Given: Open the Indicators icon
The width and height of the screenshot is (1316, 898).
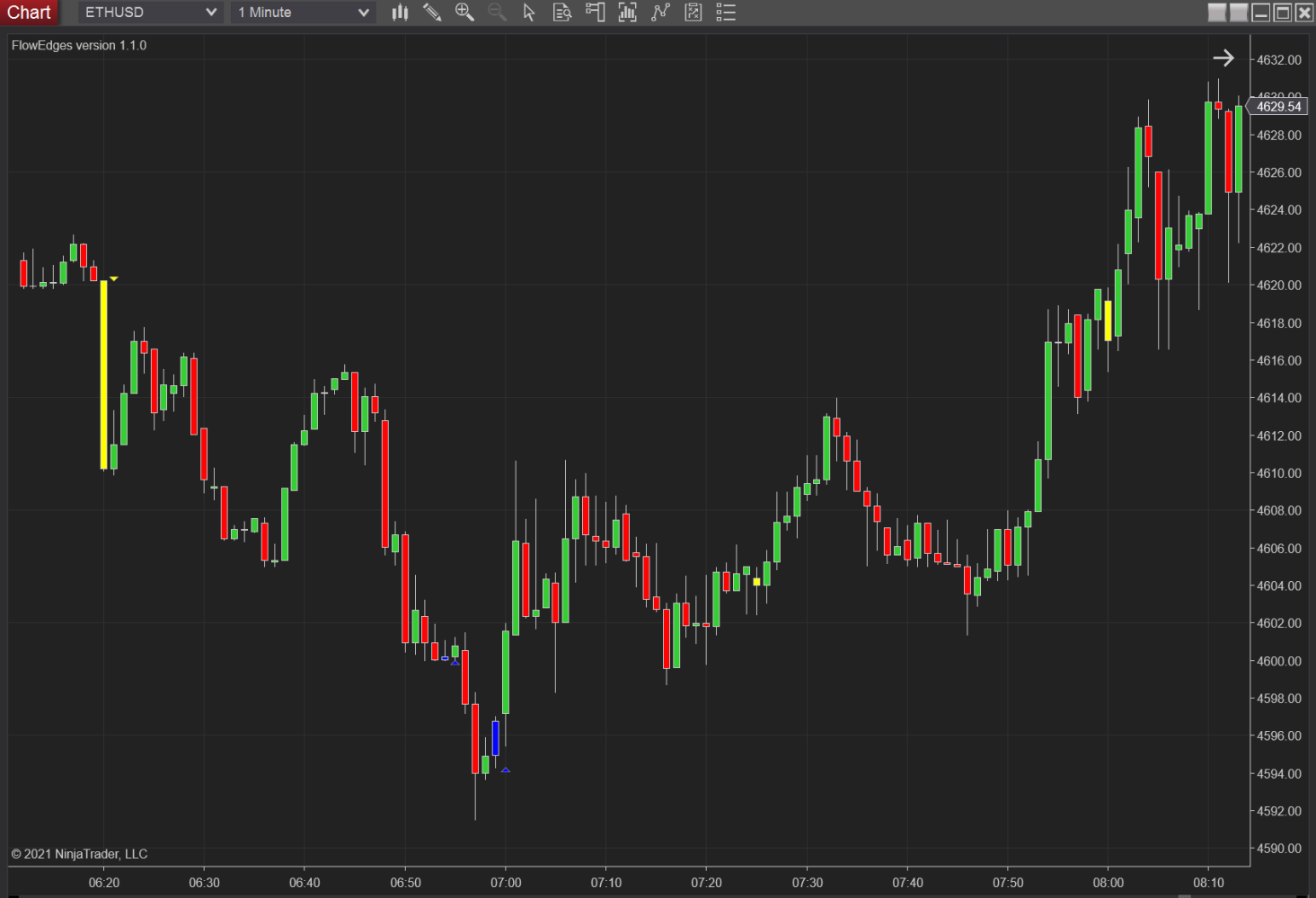Looking at the screenshot, I should [x=660, y=13].
